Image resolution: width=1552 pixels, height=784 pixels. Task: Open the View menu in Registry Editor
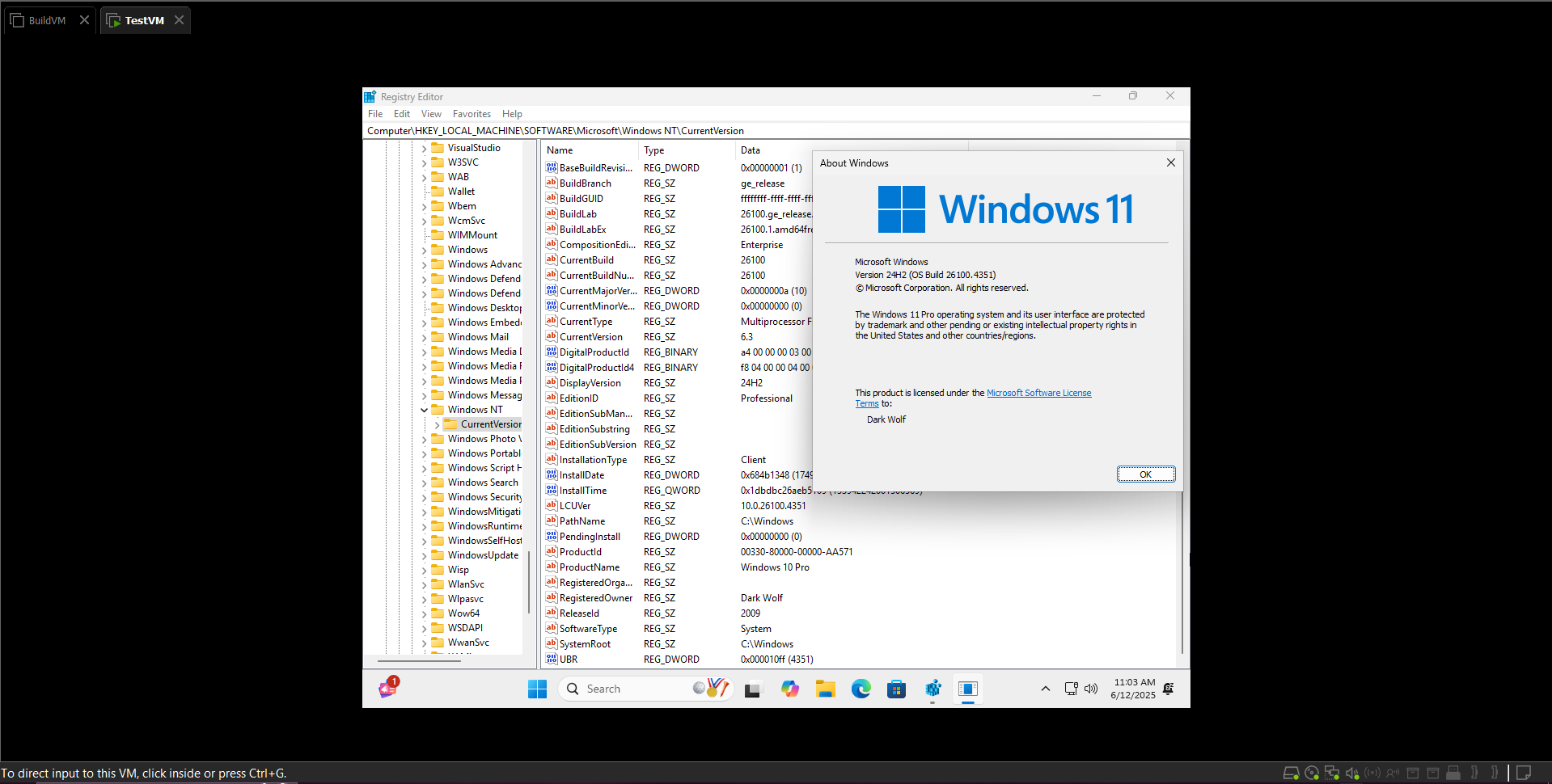click(x=431, y=114)
